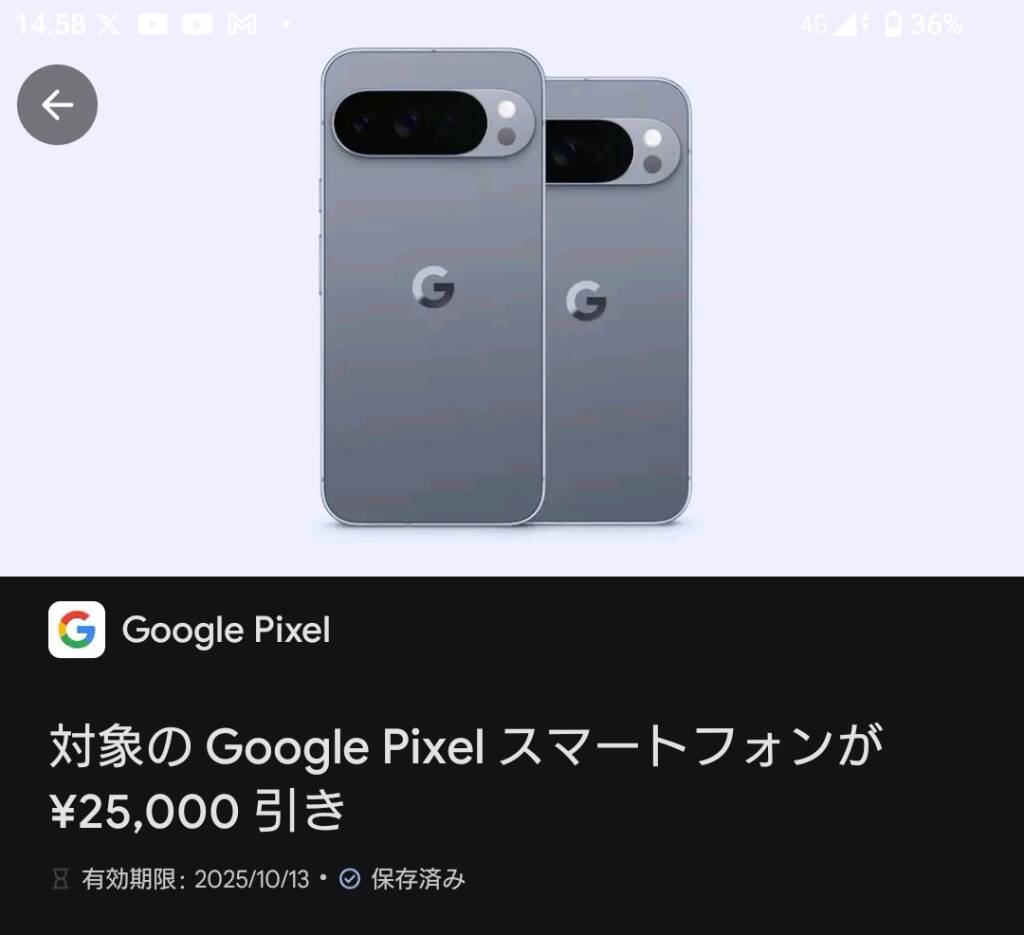The image size is (1024, 935).
Task: Tap the second YouTube notification icon
Action: 197,25
